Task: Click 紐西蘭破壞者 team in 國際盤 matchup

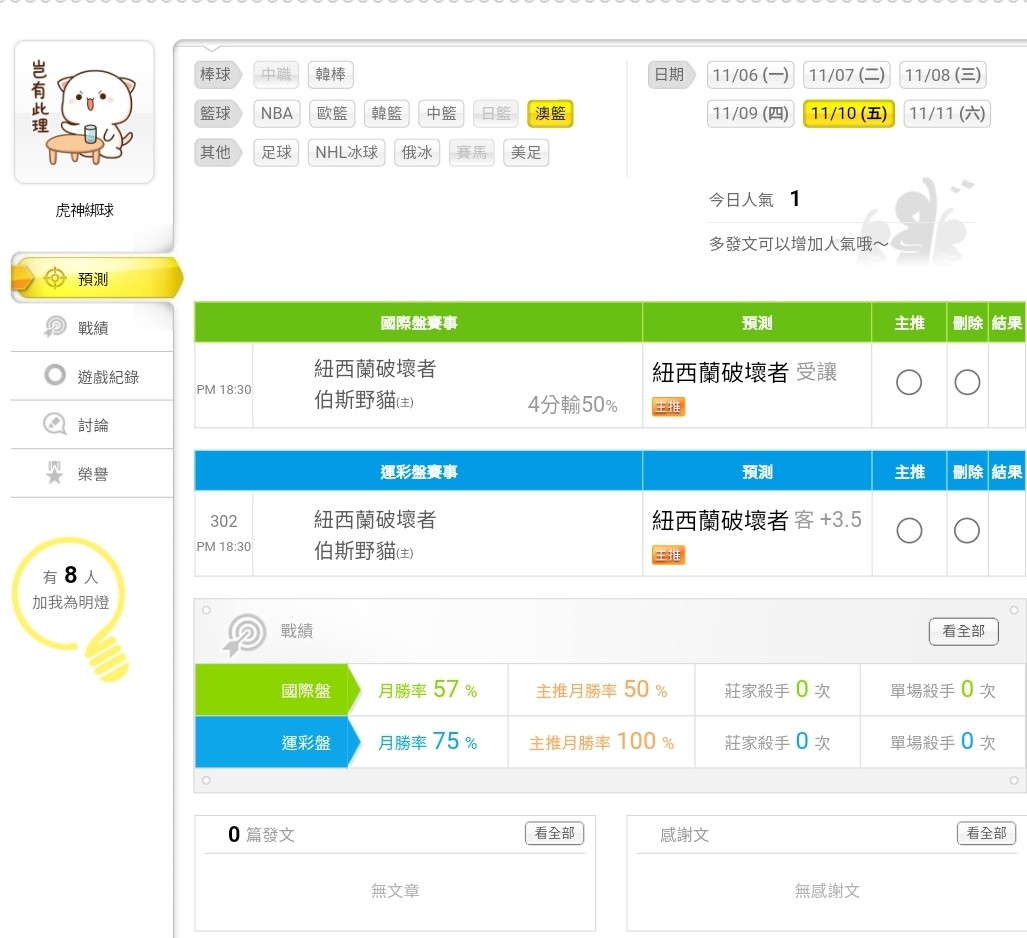Action: point(375,369)
